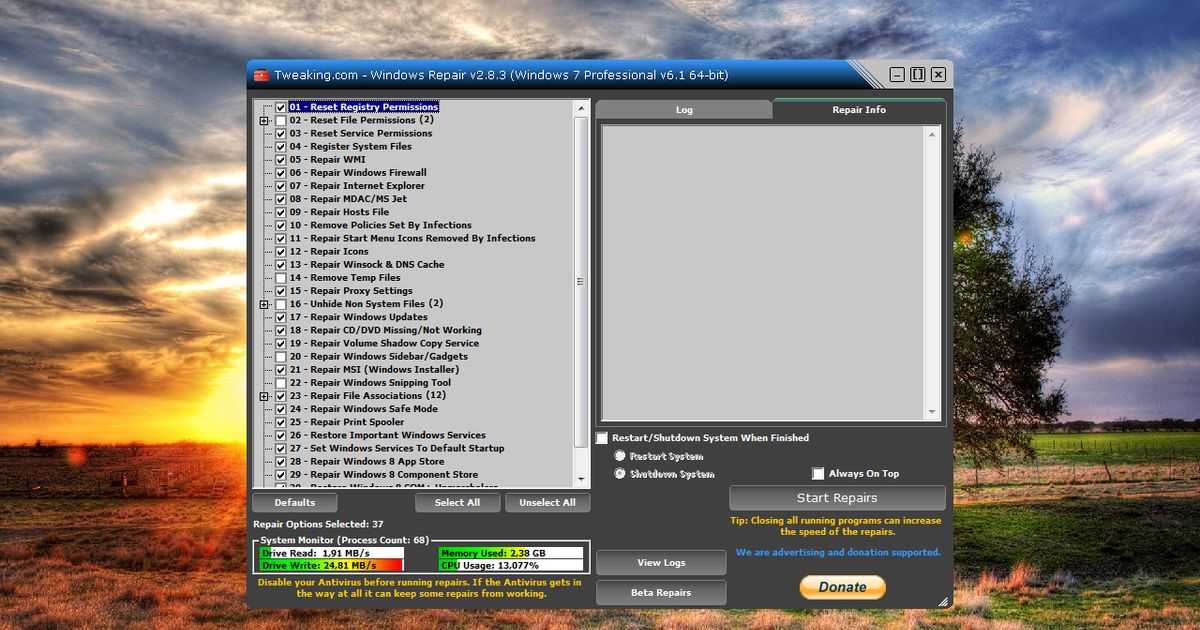Select 12 - Repair Icons row

[x=330, y=252]
